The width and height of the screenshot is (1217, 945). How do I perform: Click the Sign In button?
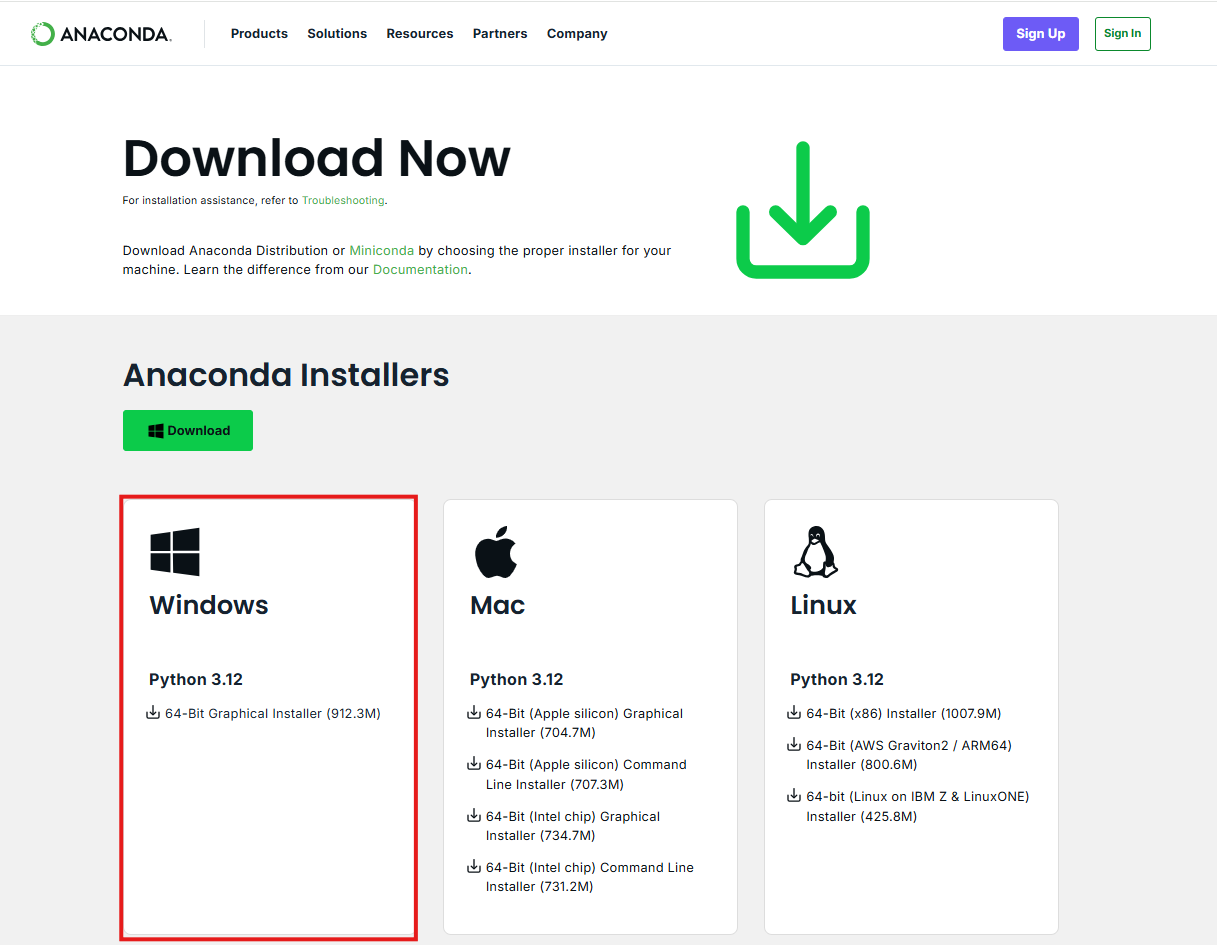click(x=1123, y=34)
